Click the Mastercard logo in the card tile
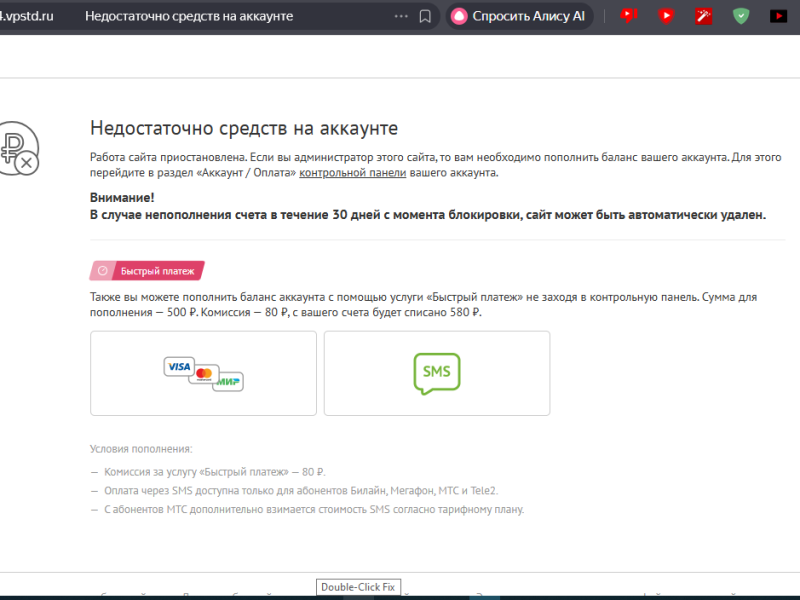This screenshot has height=600, width=800. (204, 374)
